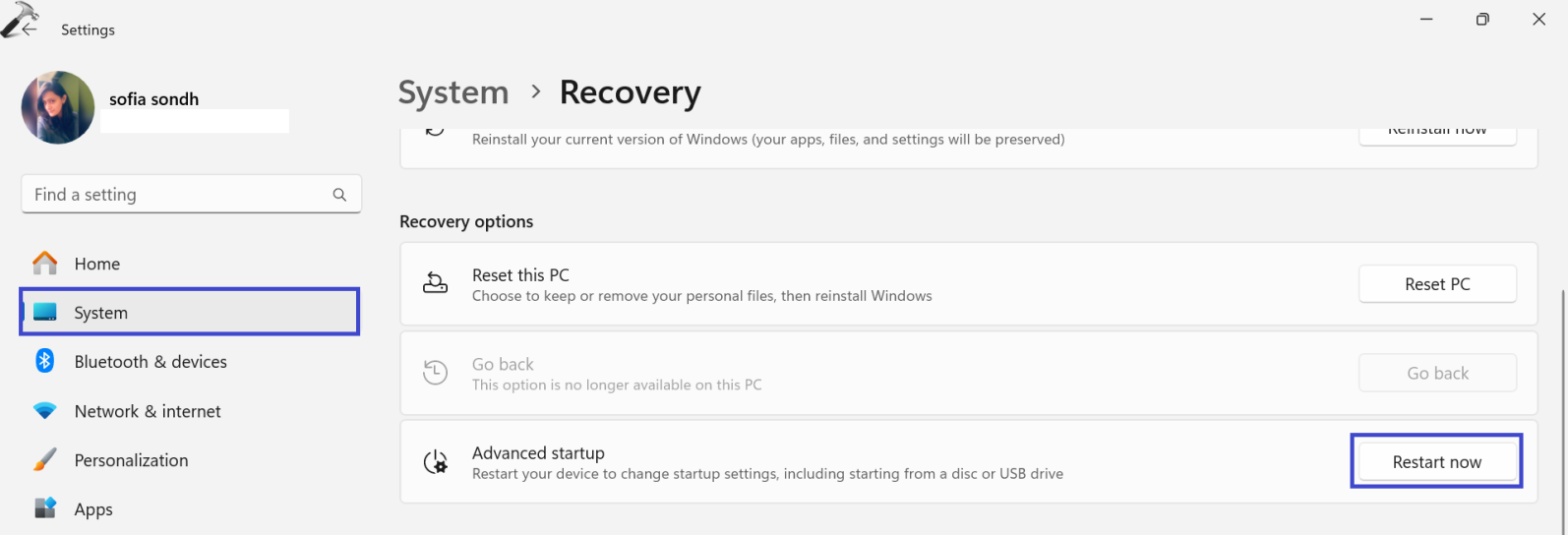Image resolution: width=1568 pixels, height=535 pixels.
Task: Select the Reset this PC row
Action: [885, 284]
